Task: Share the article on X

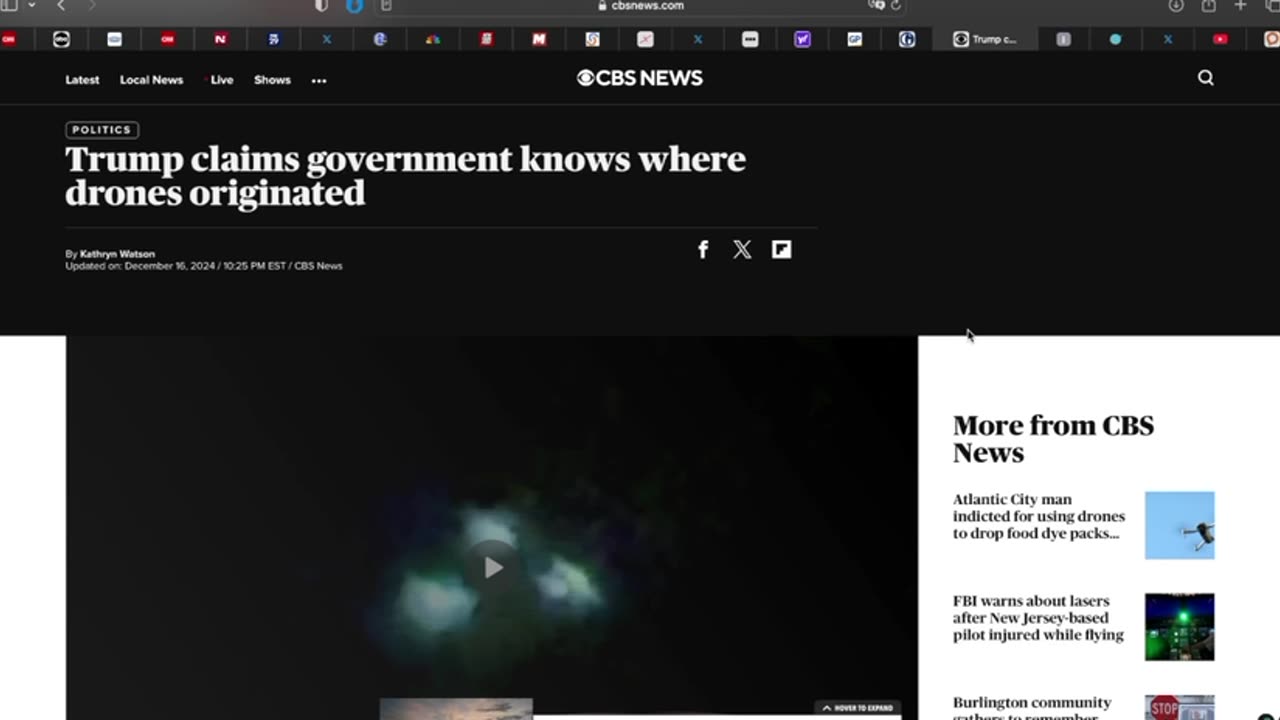Action: click(742, 249)
